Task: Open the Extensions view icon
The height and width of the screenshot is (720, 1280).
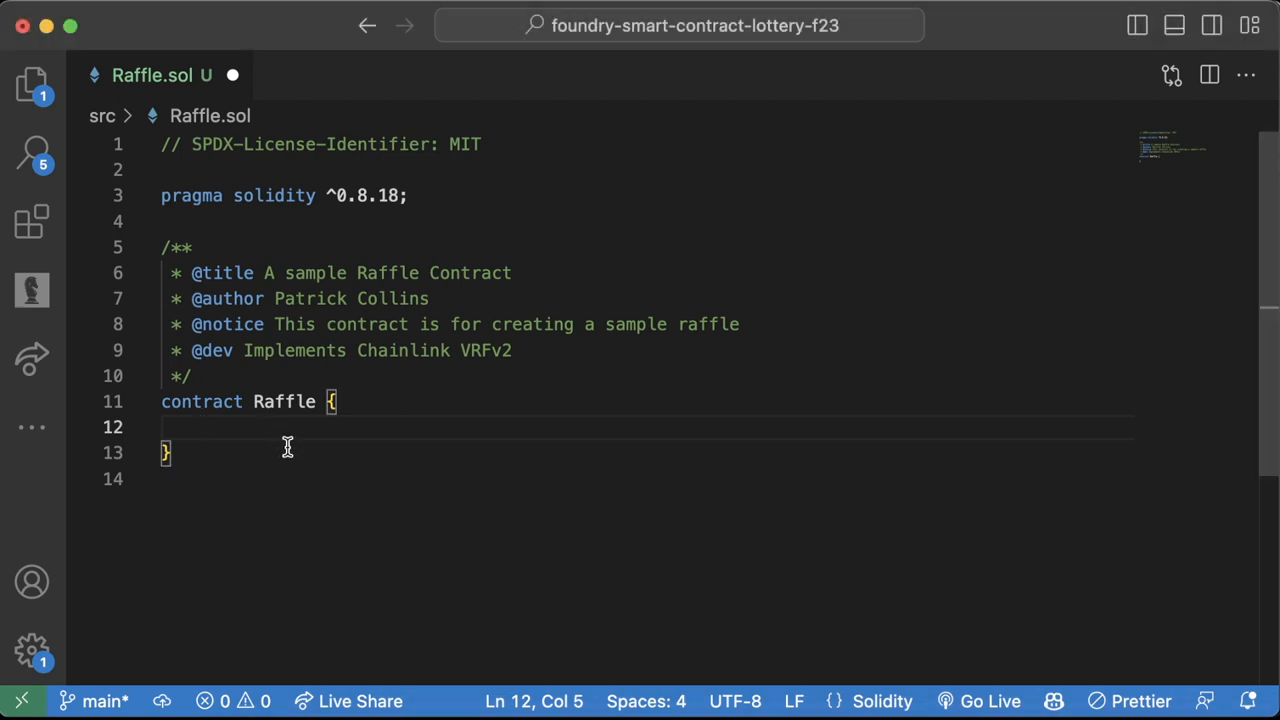Action: (32, 222)
